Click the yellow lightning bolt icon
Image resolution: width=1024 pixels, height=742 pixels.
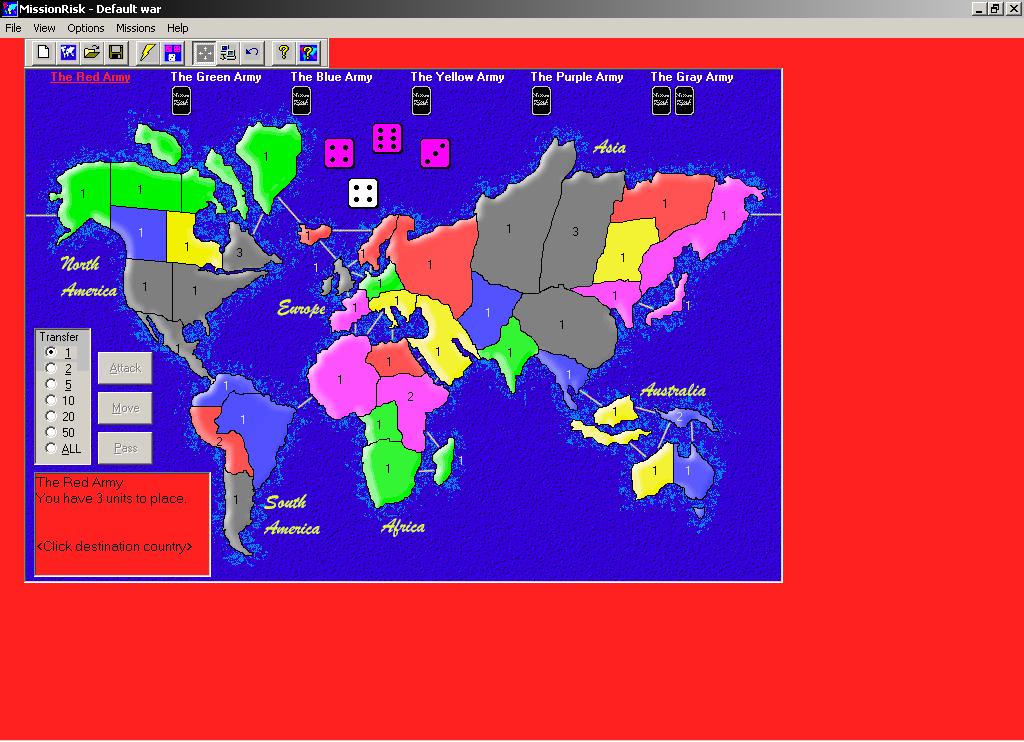[x=147, y=52]
